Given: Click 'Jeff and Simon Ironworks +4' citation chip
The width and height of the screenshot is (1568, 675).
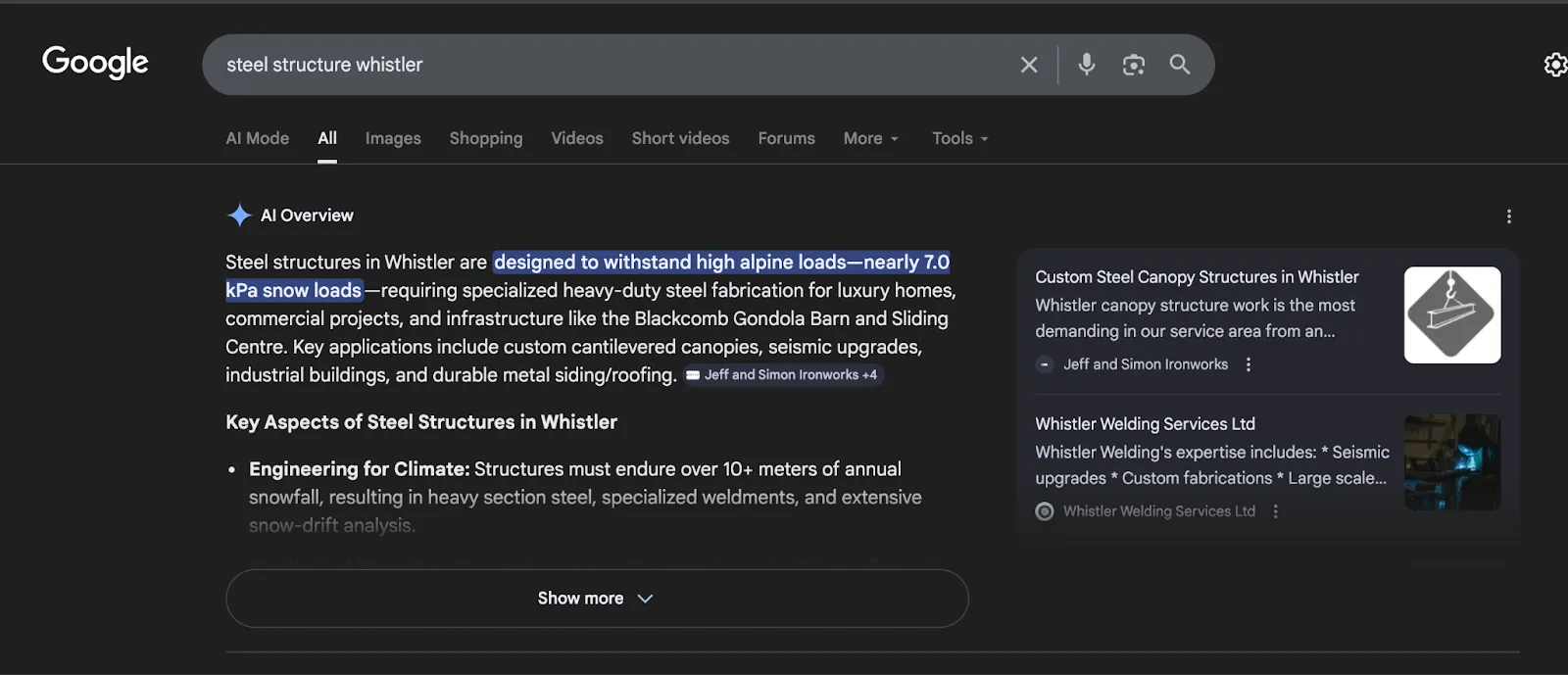Looking at the screenshot, I should click(x=783, y=375).
